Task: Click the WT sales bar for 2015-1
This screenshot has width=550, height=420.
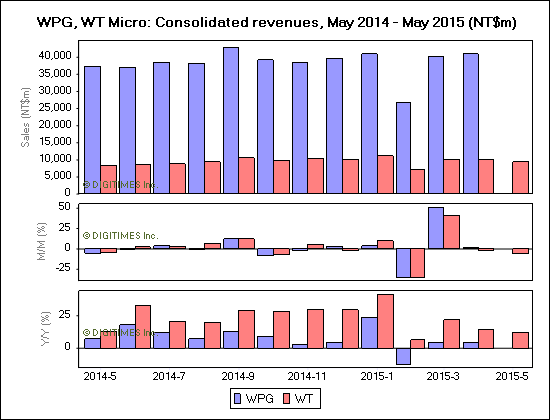Action: tap(385, 174)
